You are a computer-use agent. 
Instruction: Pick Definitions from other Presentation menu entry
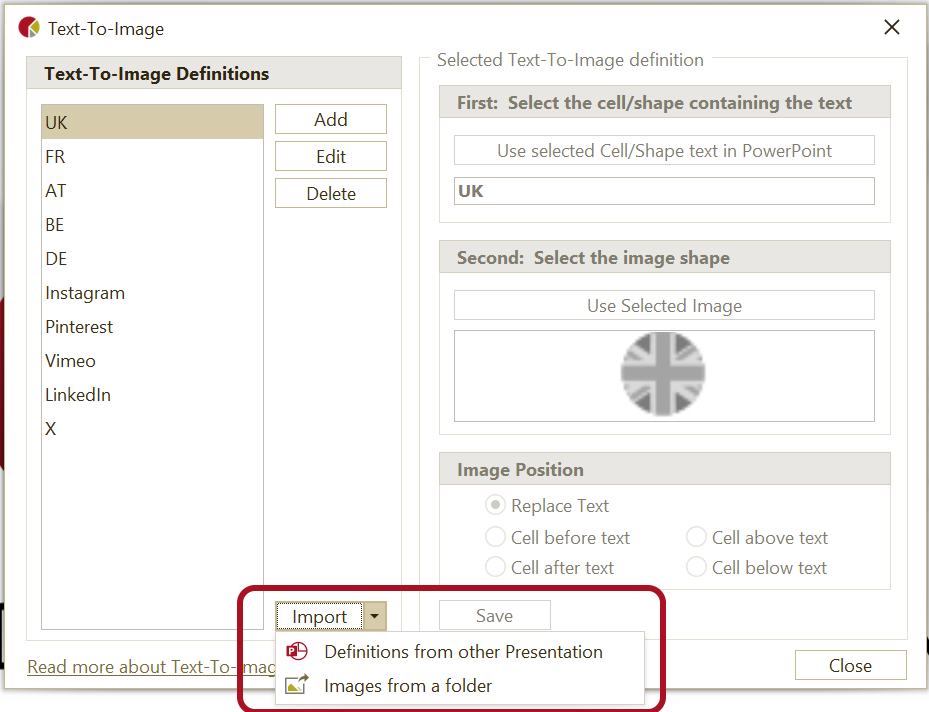(x=463, y=652)
